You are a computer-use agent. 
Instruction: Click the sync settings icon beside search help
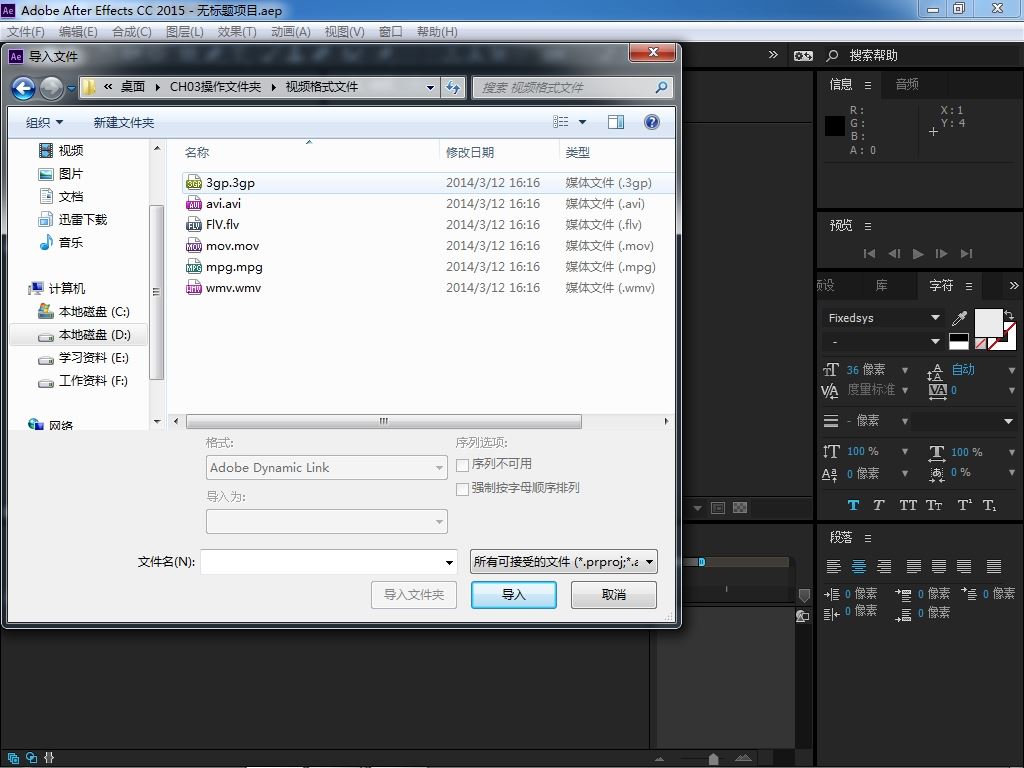(803, 56)
